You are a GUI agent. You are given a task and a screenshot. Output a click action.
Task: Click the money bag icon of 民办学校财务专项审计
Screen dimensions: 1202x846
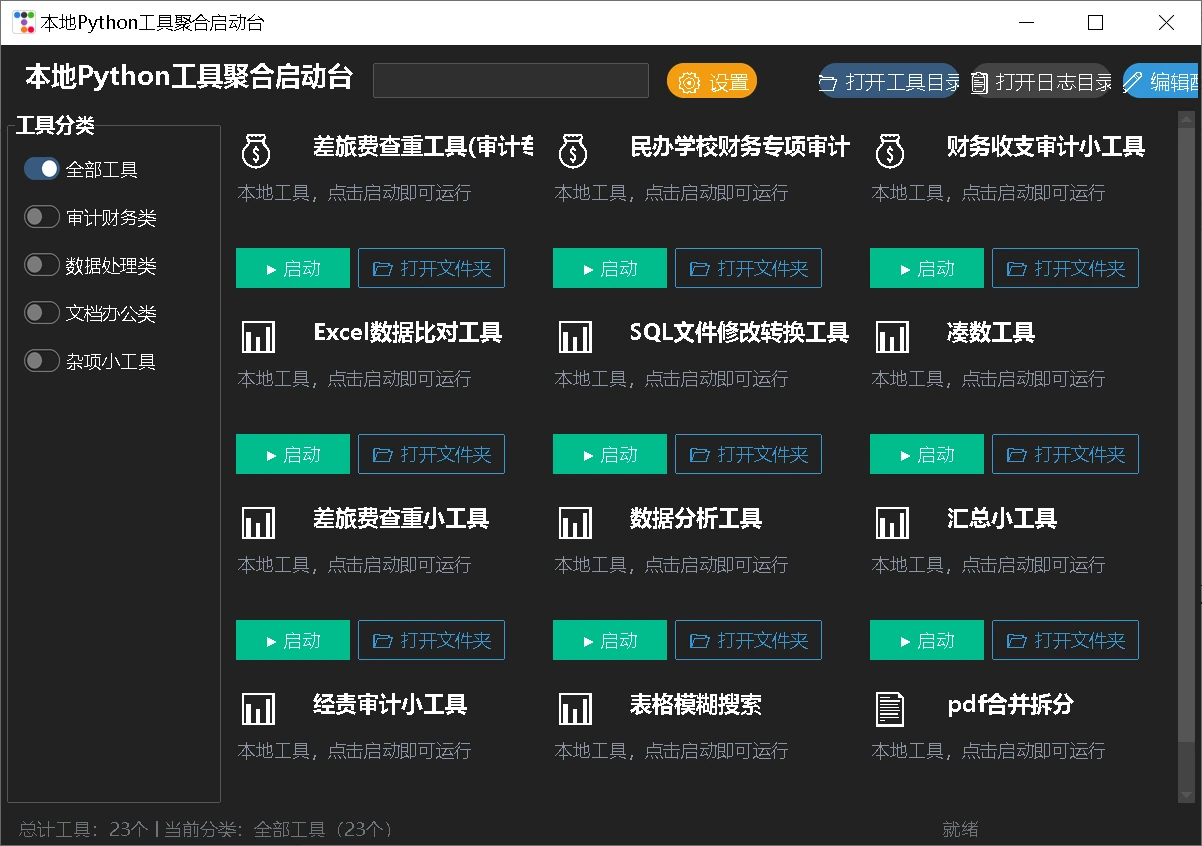[x=574, y=151]
